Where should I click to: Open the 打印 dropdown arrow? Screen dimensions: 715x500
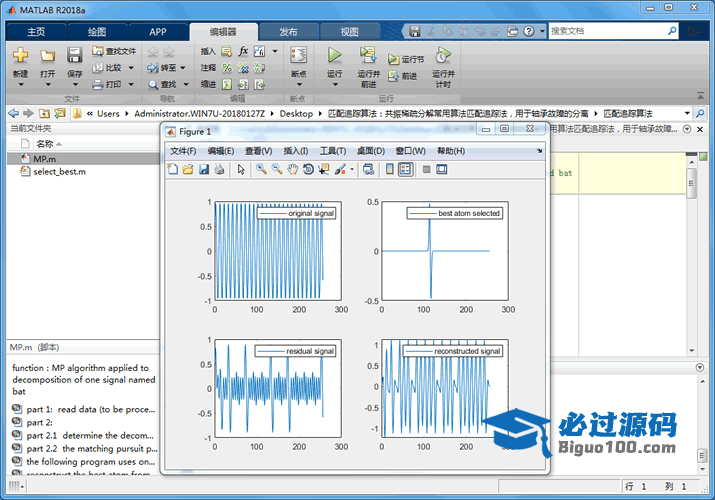(131, 84)
